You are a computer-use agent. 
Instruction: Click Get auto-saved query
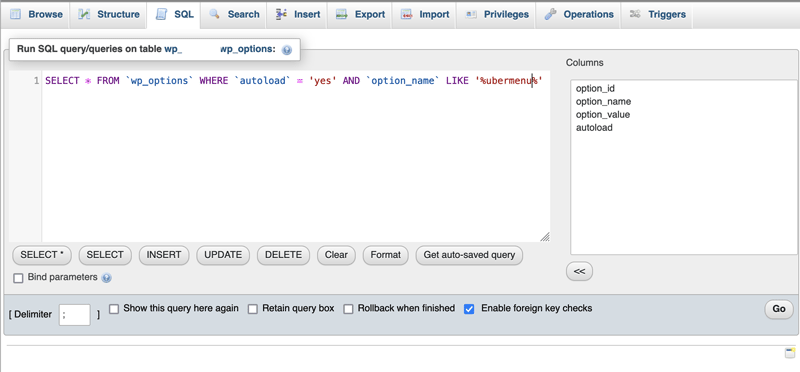coord(469,255)
